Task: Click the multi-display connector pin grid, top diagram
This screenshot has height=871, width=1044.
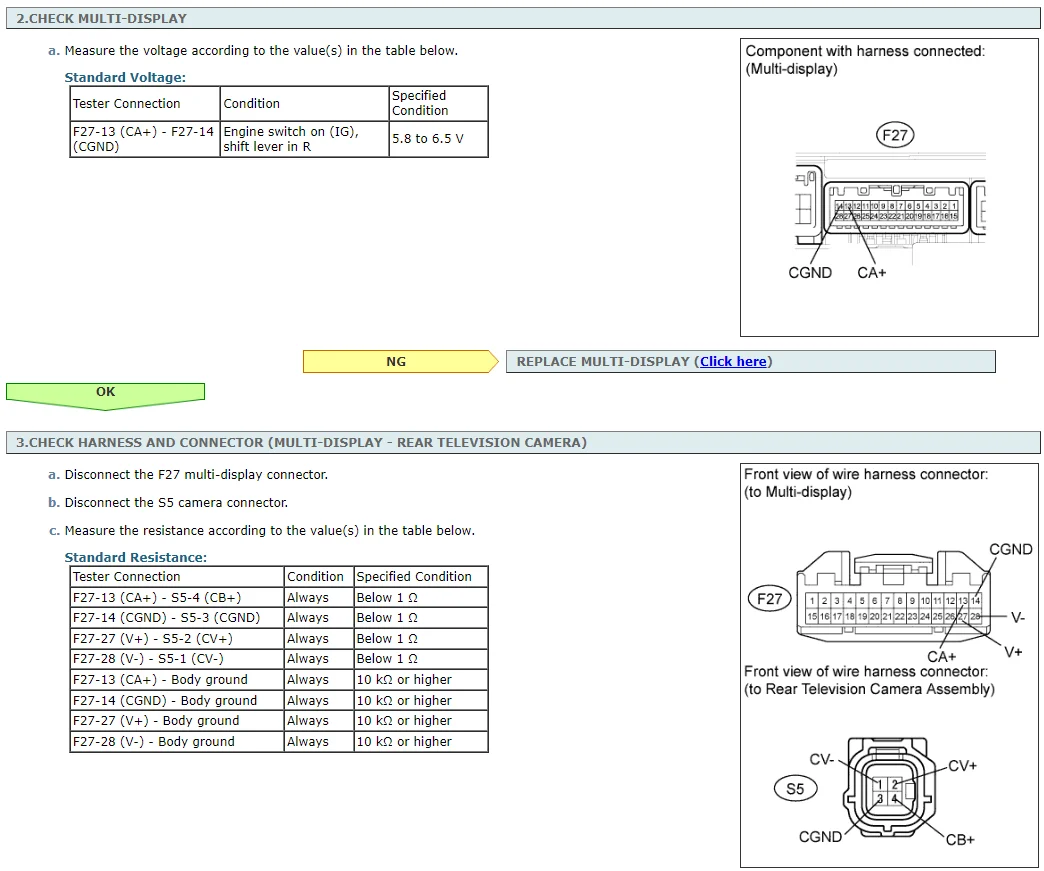Action: pyautogui.click(x=896, y=210)
